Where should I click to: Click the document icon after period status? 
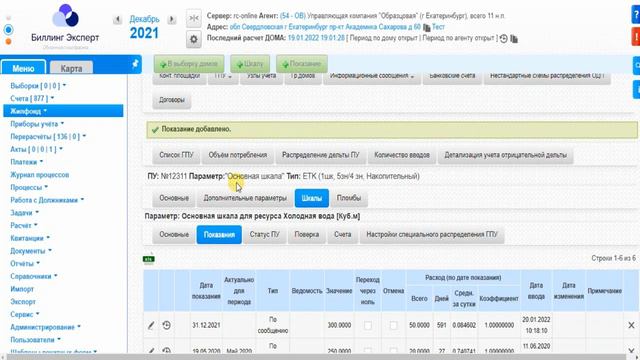[x=514, y=38]
